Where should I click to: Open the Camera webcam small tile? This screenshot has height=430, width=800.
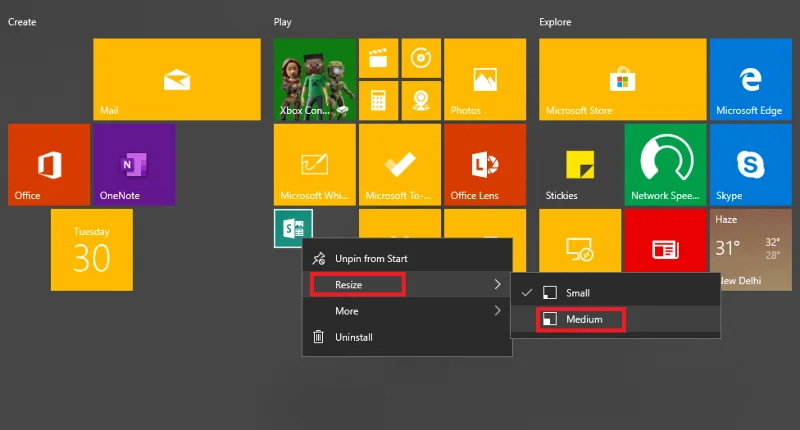point(421,101)
